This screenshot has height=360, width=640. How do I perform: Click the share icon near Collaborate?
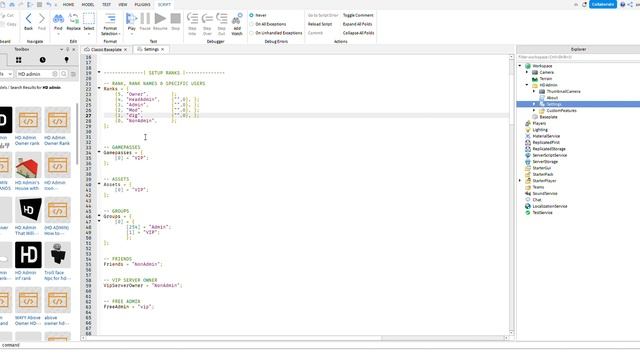coord(630,4)
